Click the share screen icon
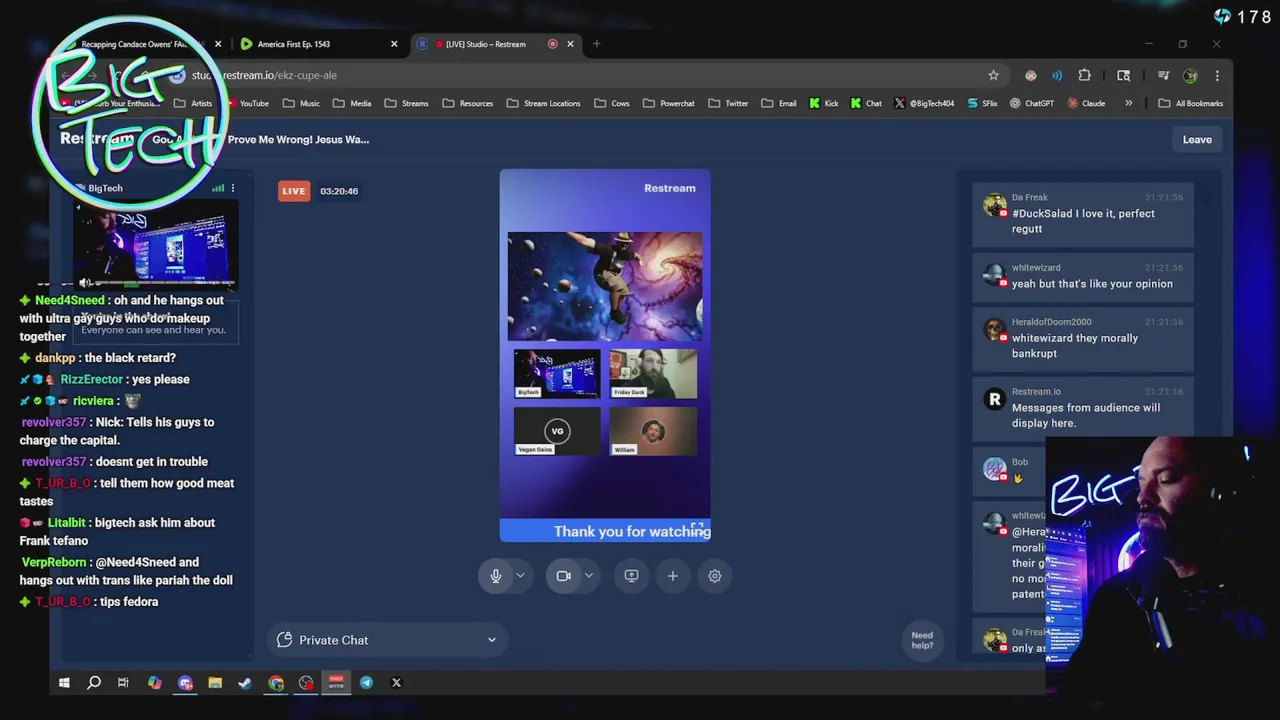1280x720 pixels. (x=631, y=576)
